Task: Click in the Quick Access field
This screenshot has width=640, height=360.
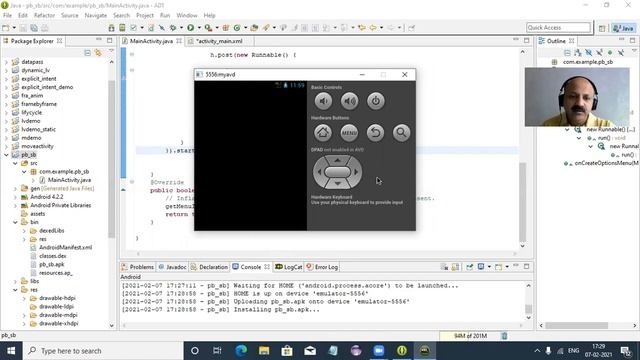Action: pos(558,27)
